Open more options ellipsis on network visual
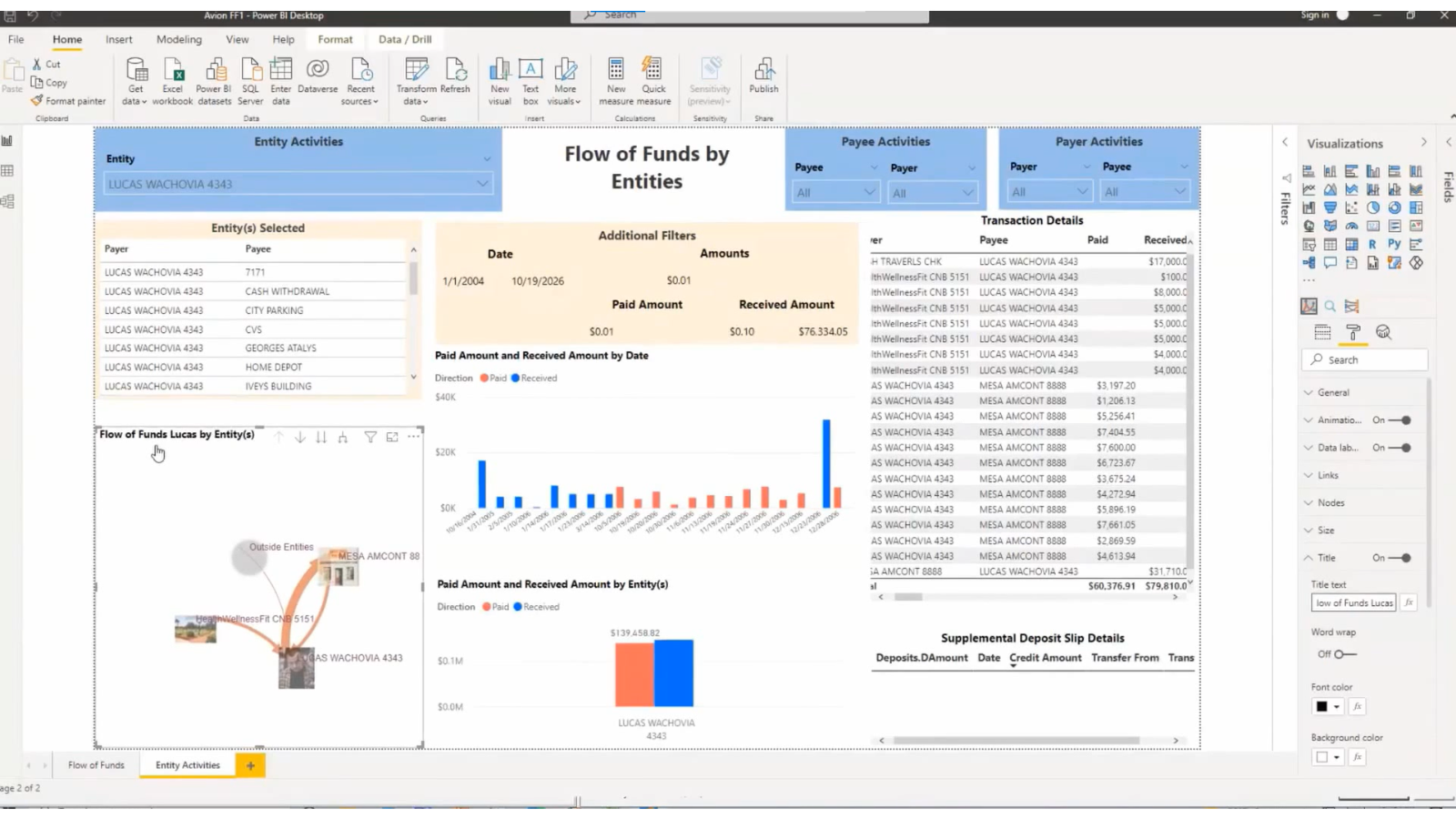The image size is (1456, 819). pyautogui.click(x=414, y=437)
